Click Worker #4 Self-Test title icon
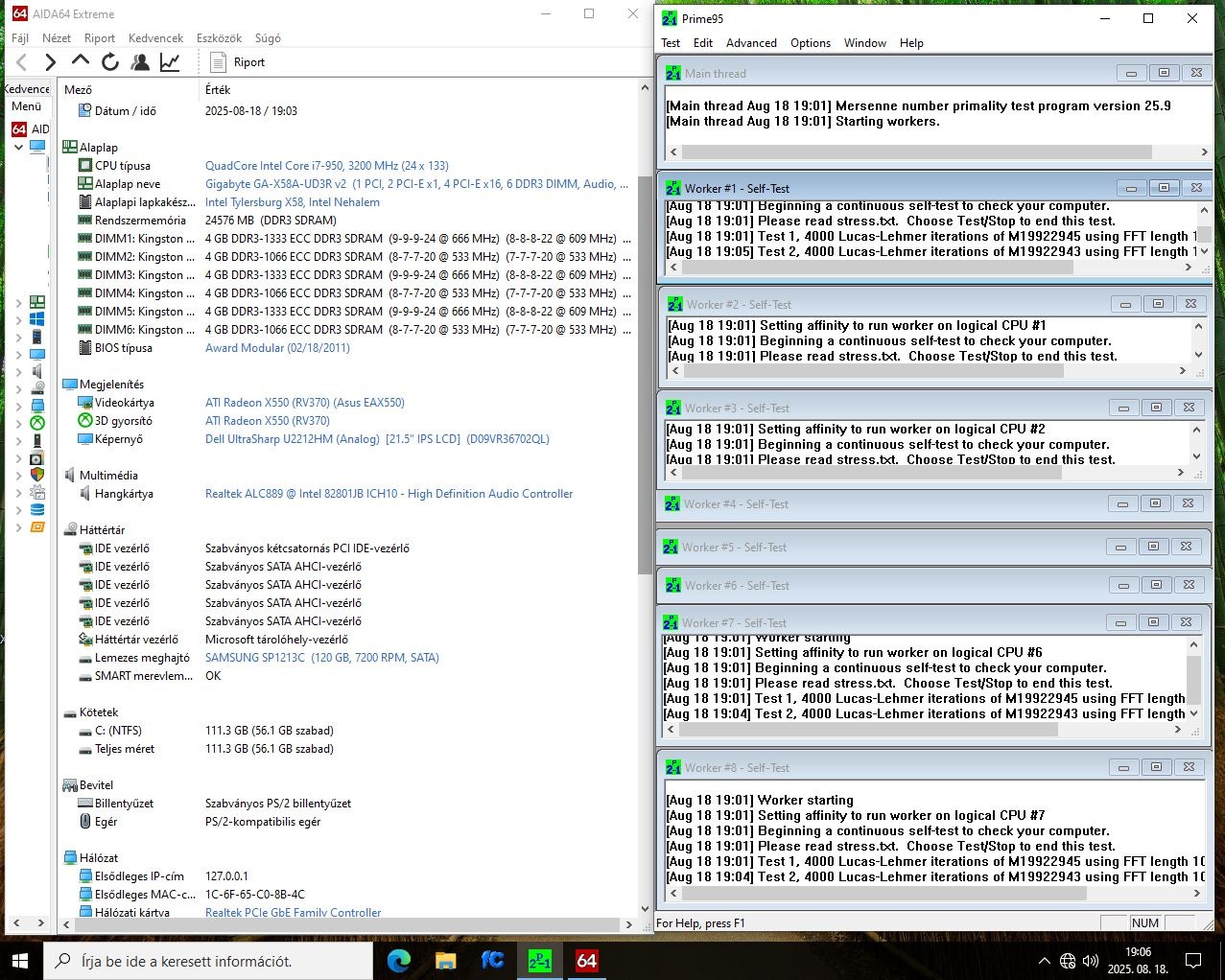The image size is (1225, 980). point(672,504)
